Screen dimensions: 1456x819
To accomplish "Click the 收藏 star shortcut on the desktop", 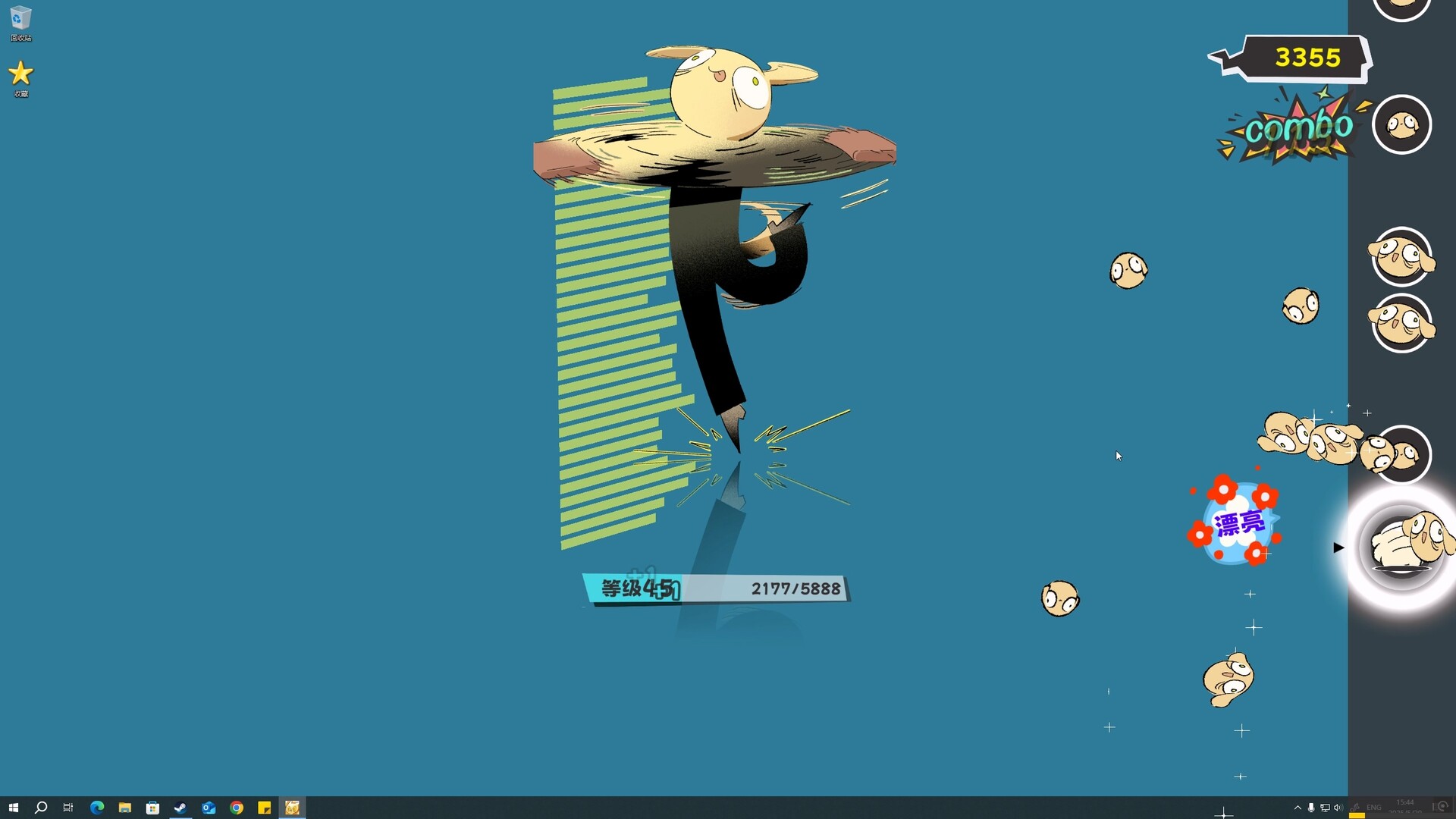I will point(20,74).
